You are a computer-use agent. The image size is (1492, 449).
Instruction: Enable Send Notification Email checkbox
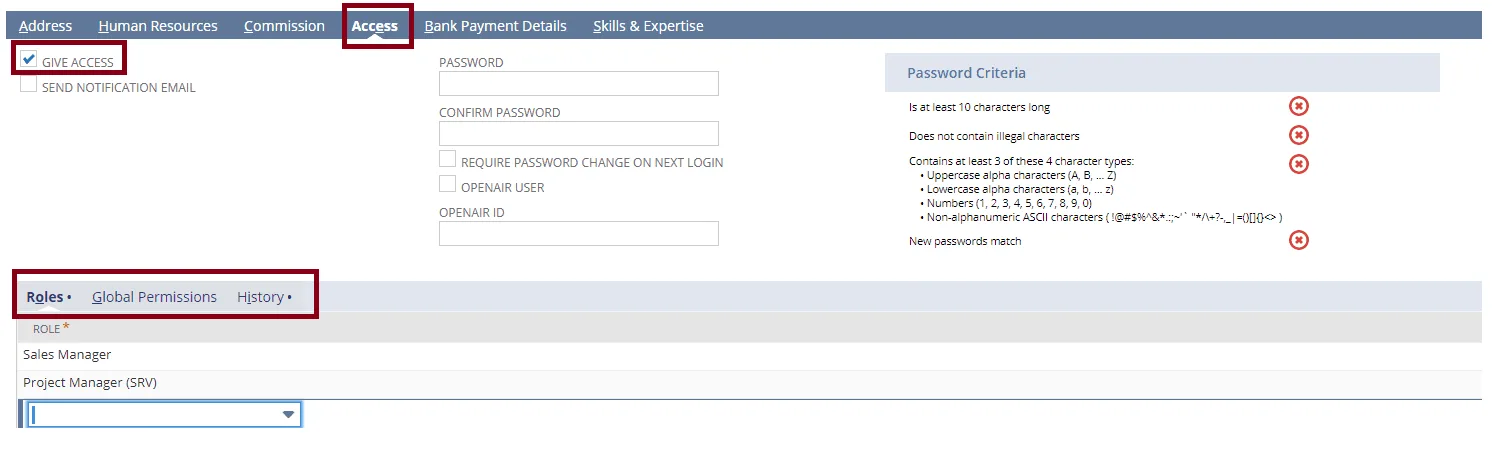tap(29, 85)
